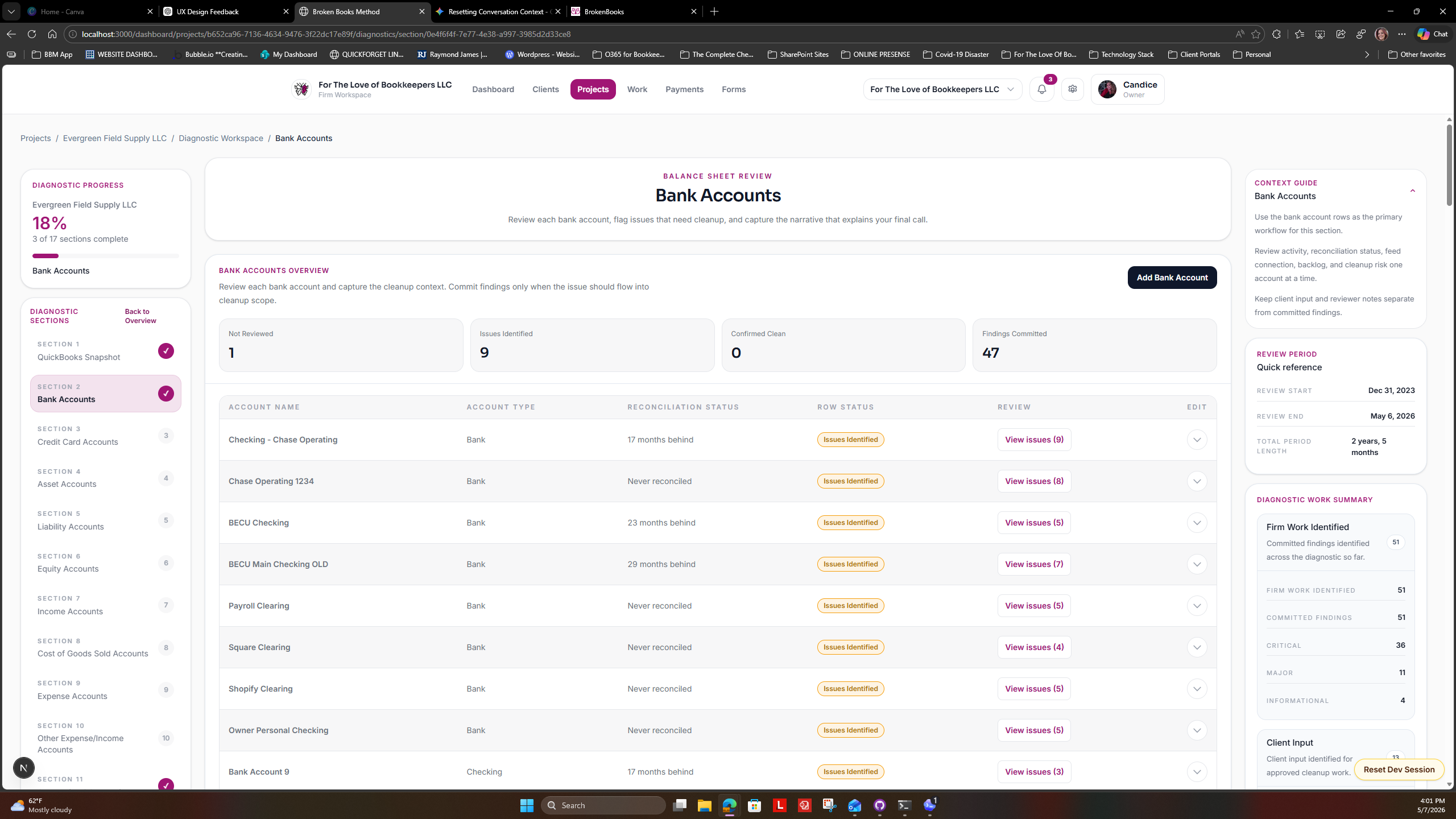This screenshot has height=819, width=1456.
Task: Open the notifications bell icon
Action: pyautogui.click(x=1041, y=89)
